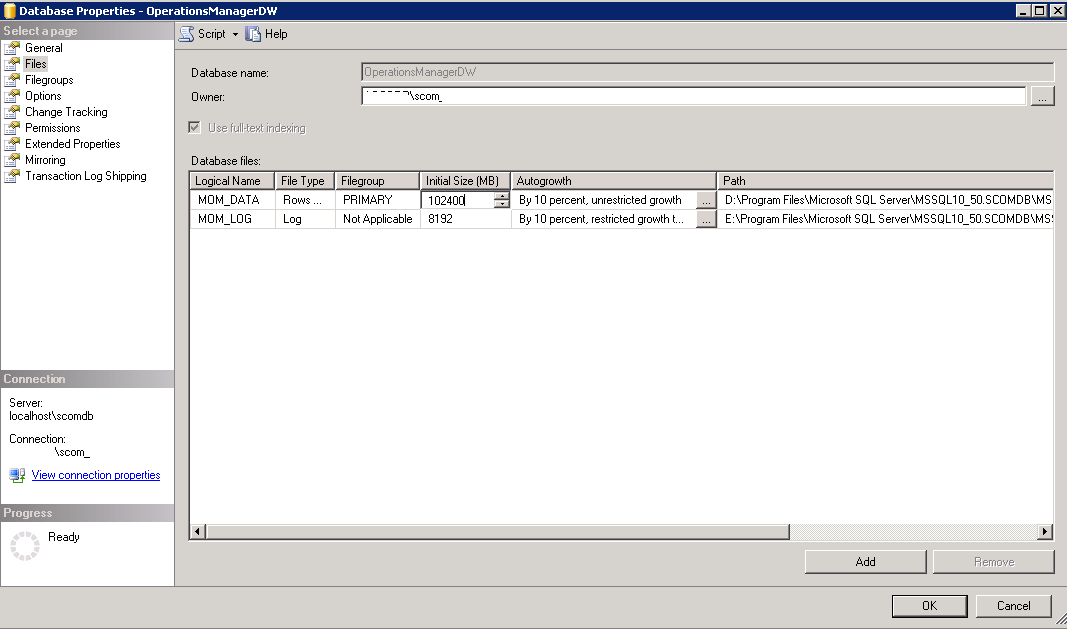
Task: Click the Filegroup column header
Action: click(x=376, y=181)
